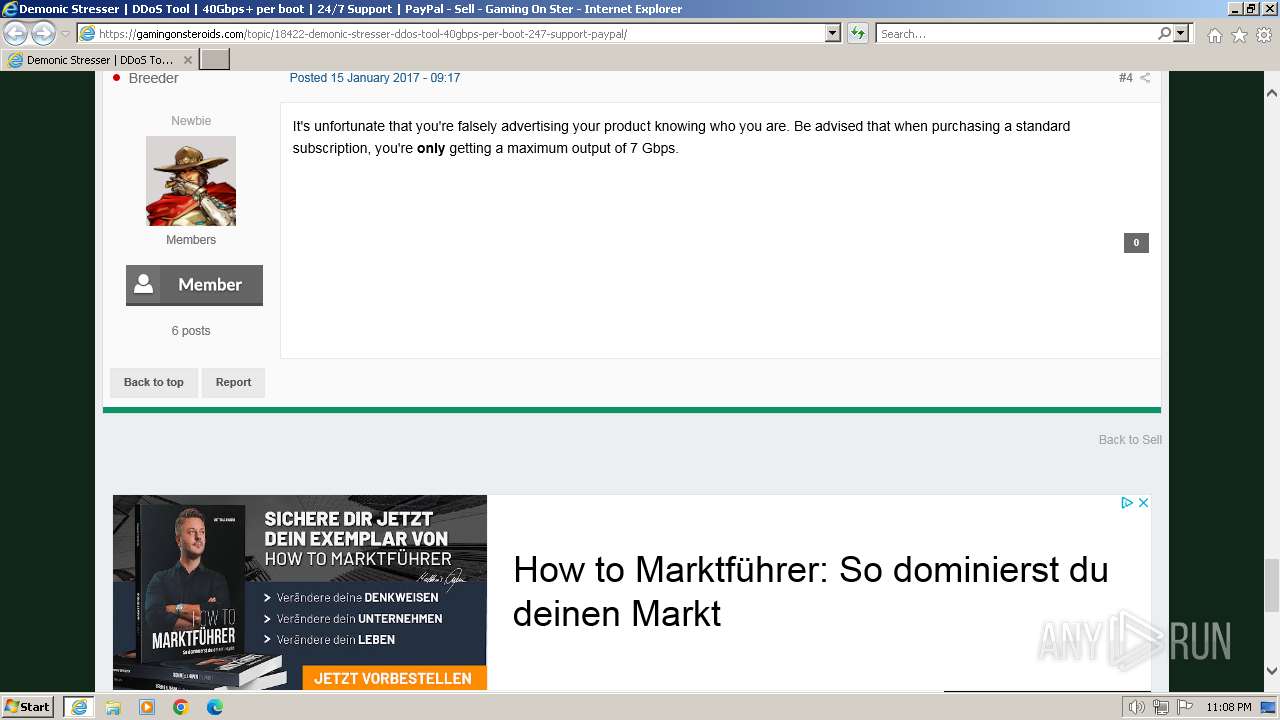The image size is (1280, 720).
Task: Click the scrollbar up arrow
Action: [x=1272, y=92]
